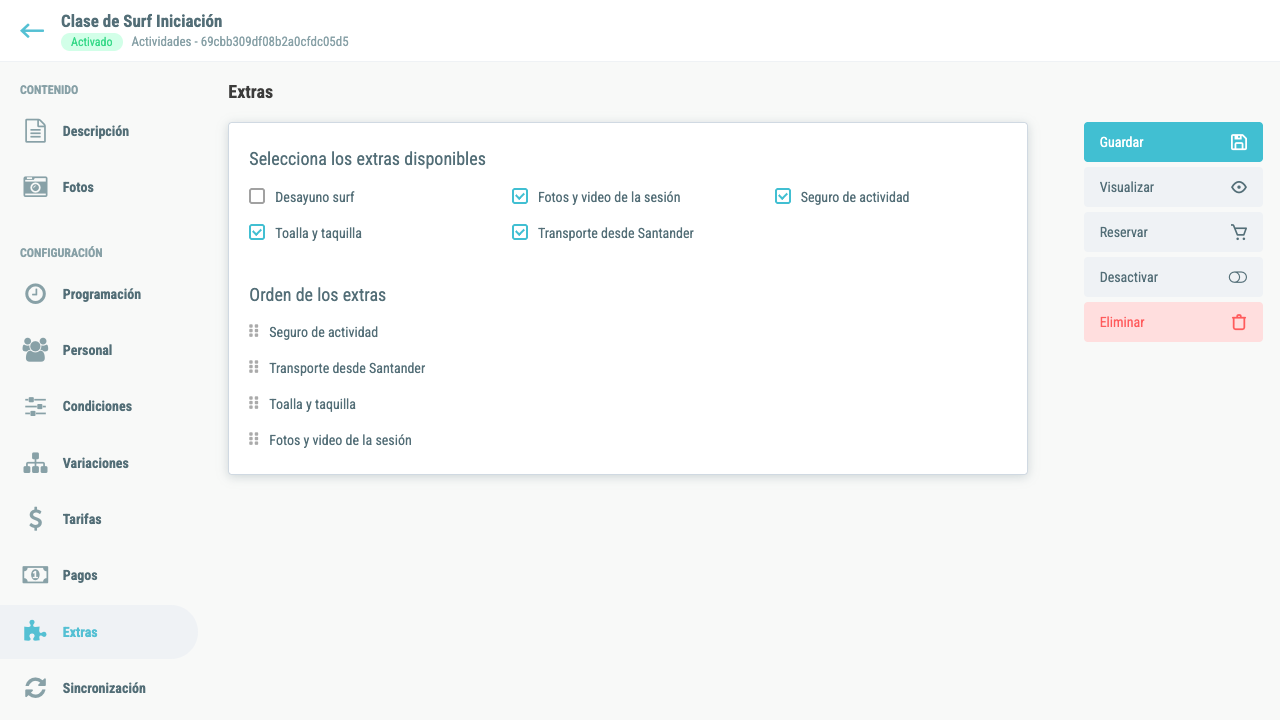
Task: Click the shopping cart icon on Reservar
Action: [x=1239, y=232]
